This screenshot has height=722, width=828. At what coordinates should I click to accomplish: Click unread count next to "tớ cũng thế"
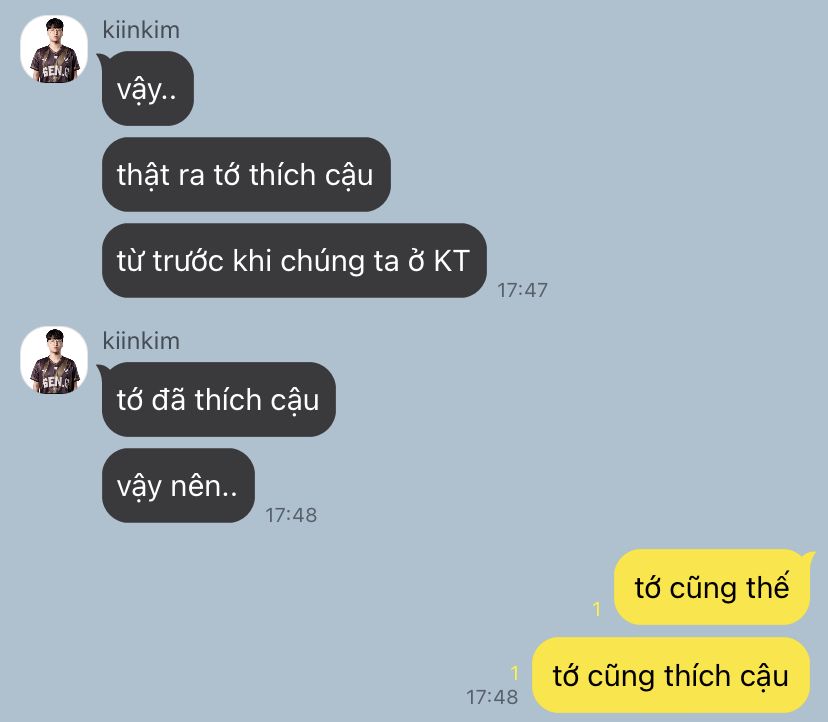[x=597, y=609]
